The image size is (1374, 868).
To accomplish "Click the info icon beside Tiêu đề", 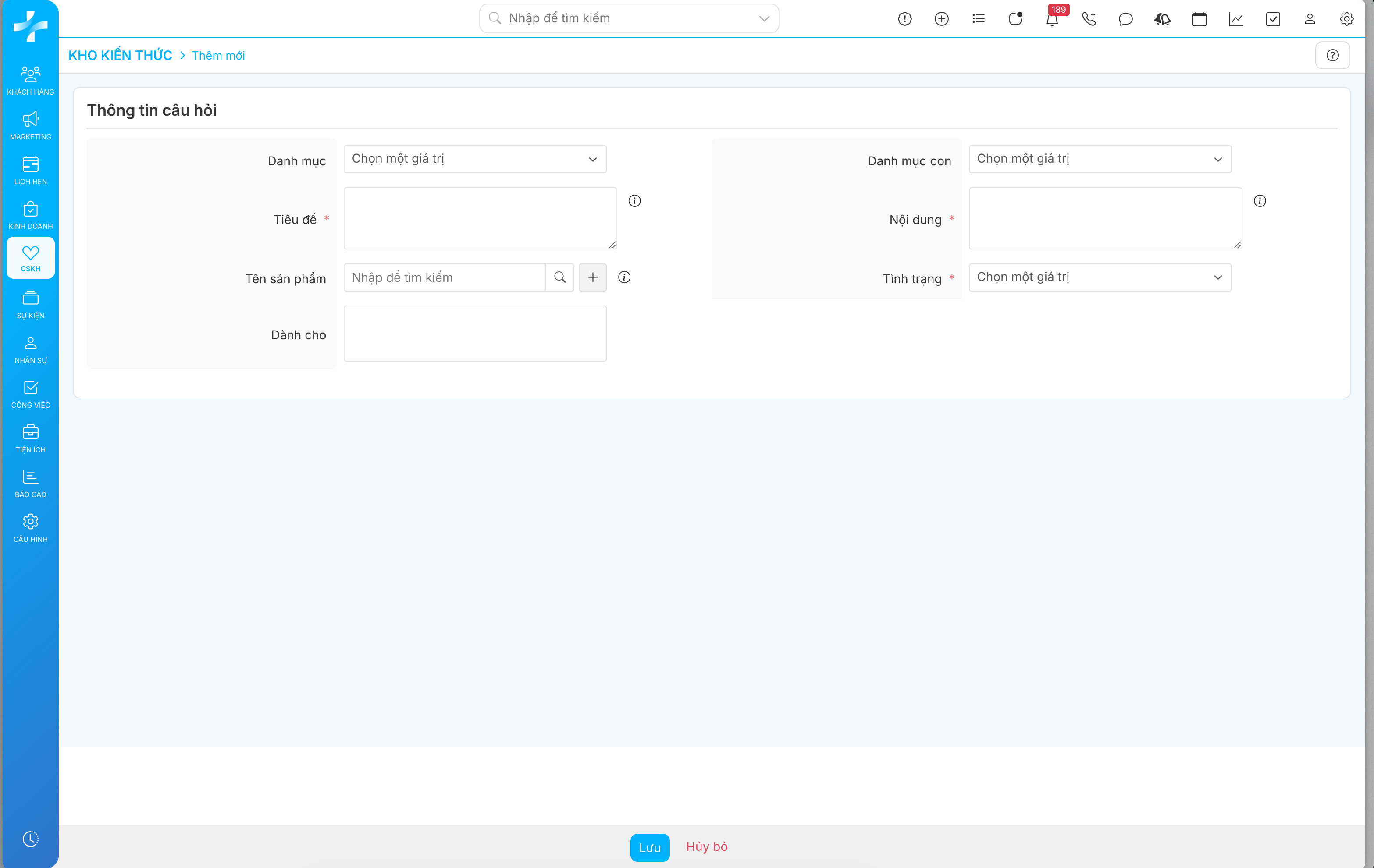I will tap(634, 201).
